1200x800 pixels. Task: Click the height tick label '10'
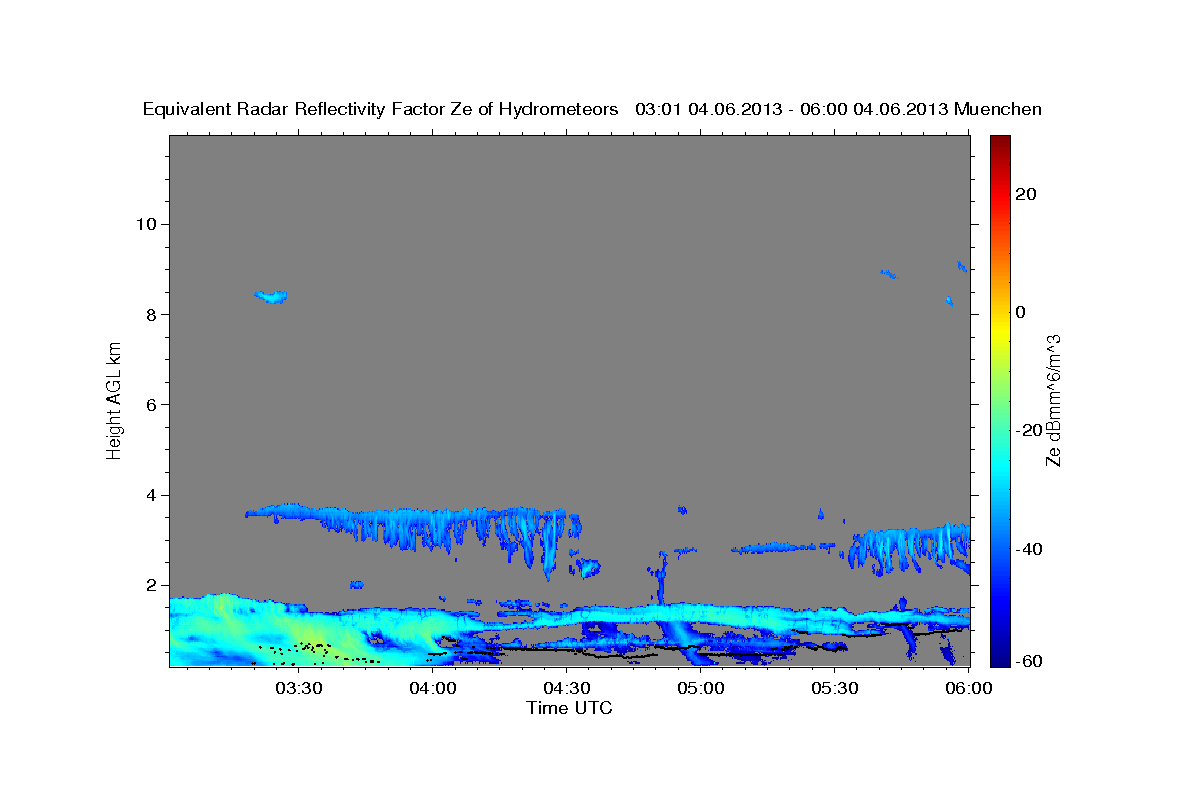click(147, 223)
